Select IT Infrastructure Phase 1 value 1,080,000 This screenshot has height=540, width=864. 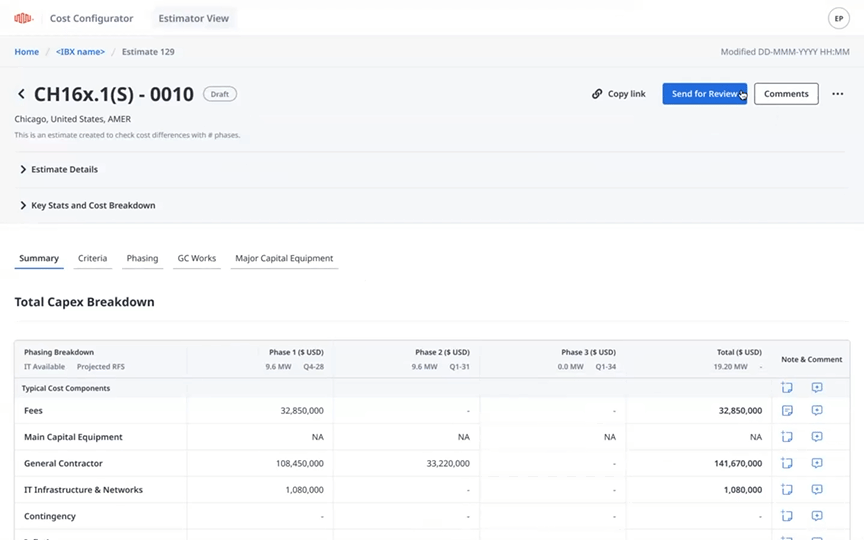click(304, 490)
